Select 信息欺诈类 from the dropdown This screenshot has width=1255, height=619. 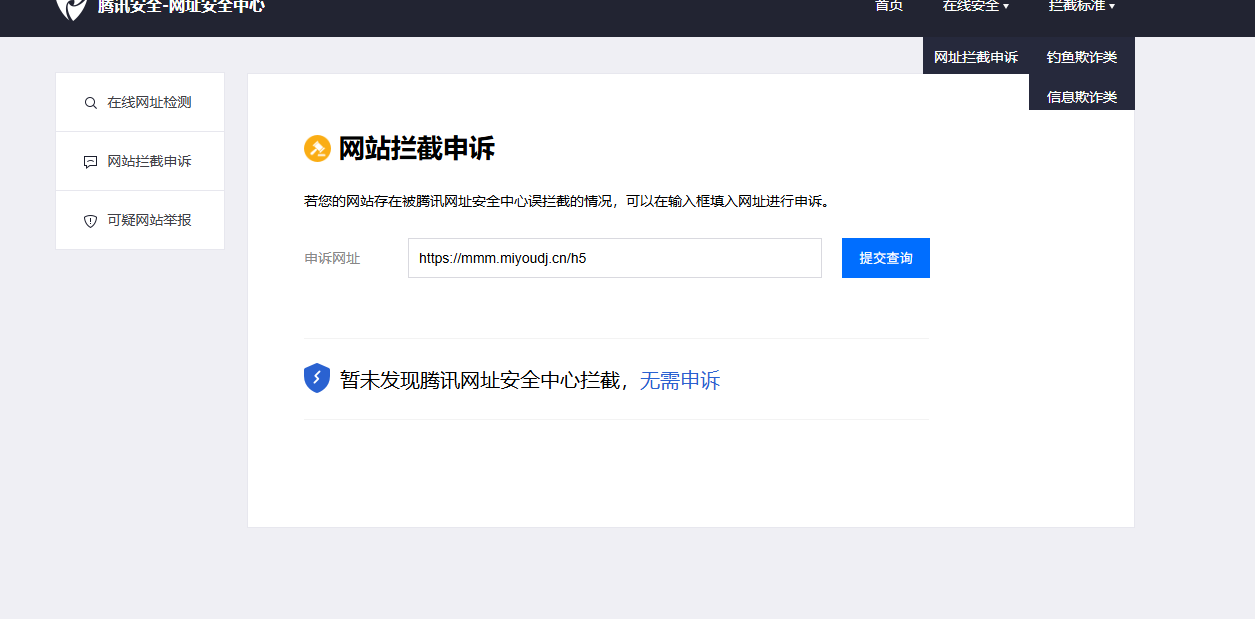[1082, 97]
